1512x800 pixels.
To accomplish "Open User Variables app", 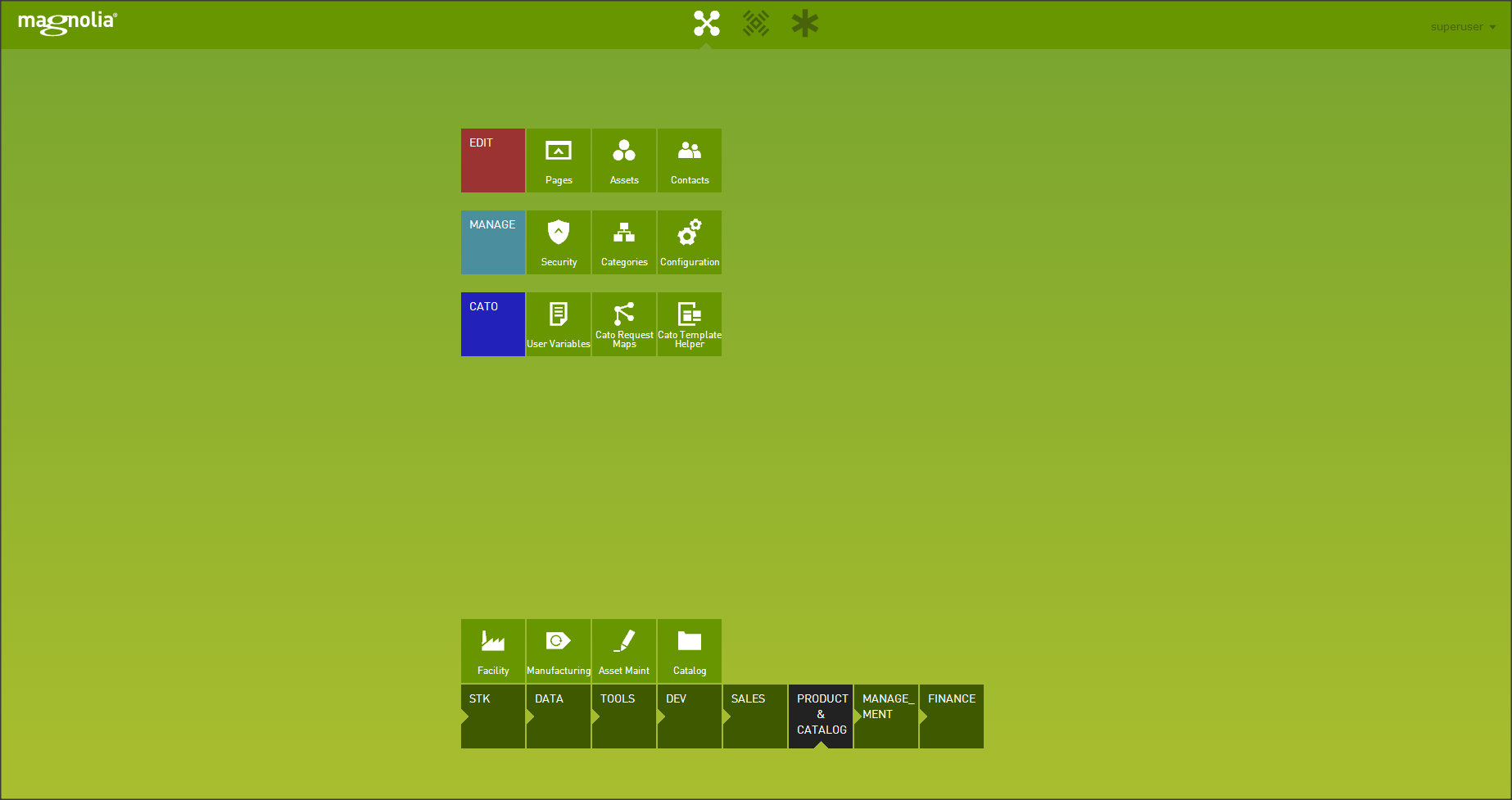I will [558, 324].
